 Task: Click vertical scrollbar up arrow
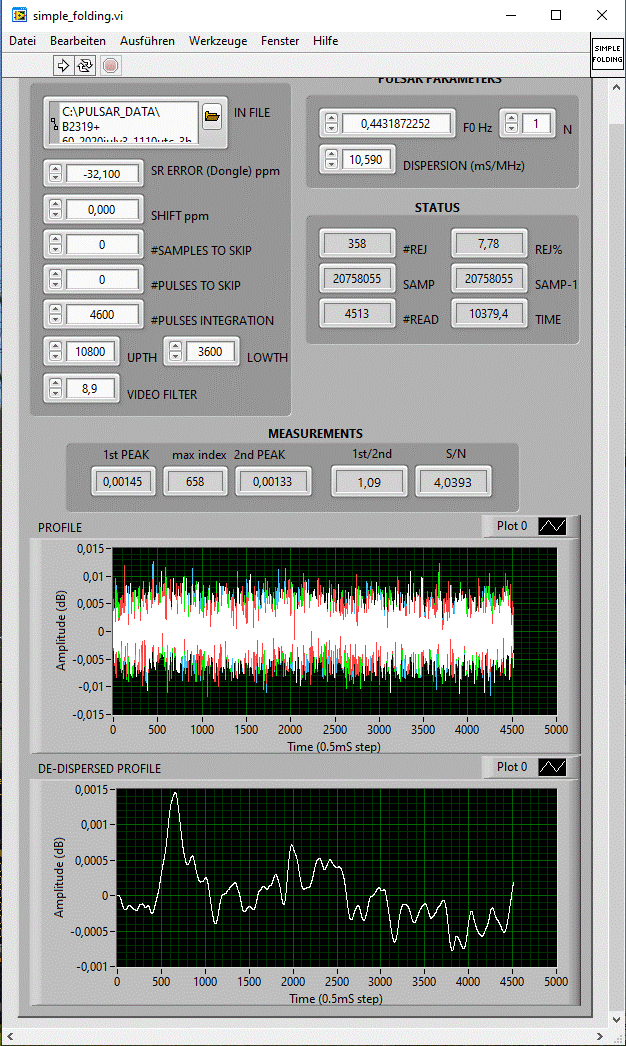[617, 87]
